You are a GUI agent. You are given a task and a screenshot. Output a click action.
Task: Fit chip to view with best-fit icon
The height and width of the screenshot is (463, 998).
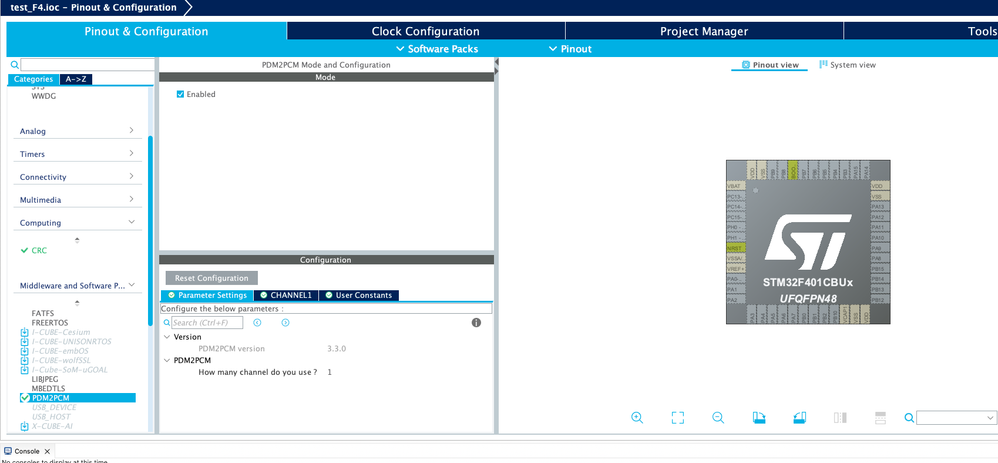(x=678, y=418)
